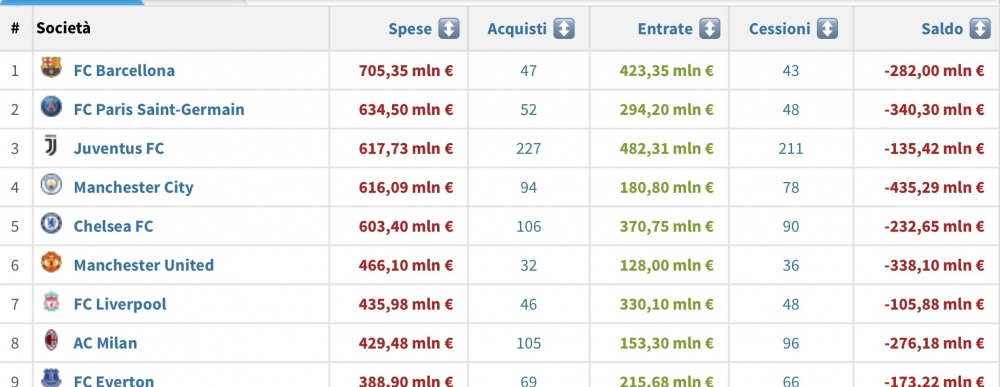Click the Paris Saint-Germain club crest
This screenshot has width=1000, height=387.
click(x=51, y=106)
